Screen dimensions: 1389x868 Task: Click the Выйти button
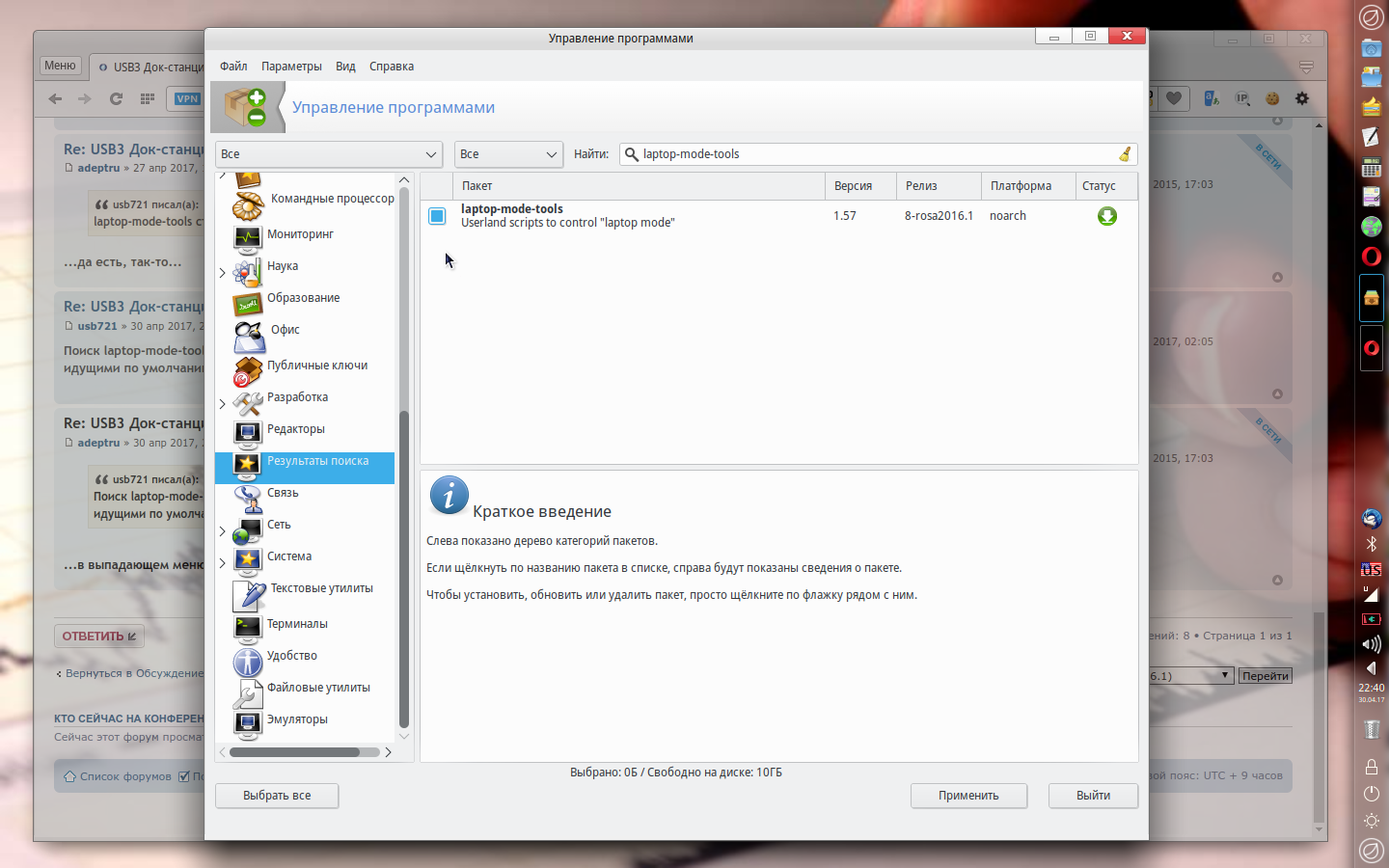click(1093, 796)
